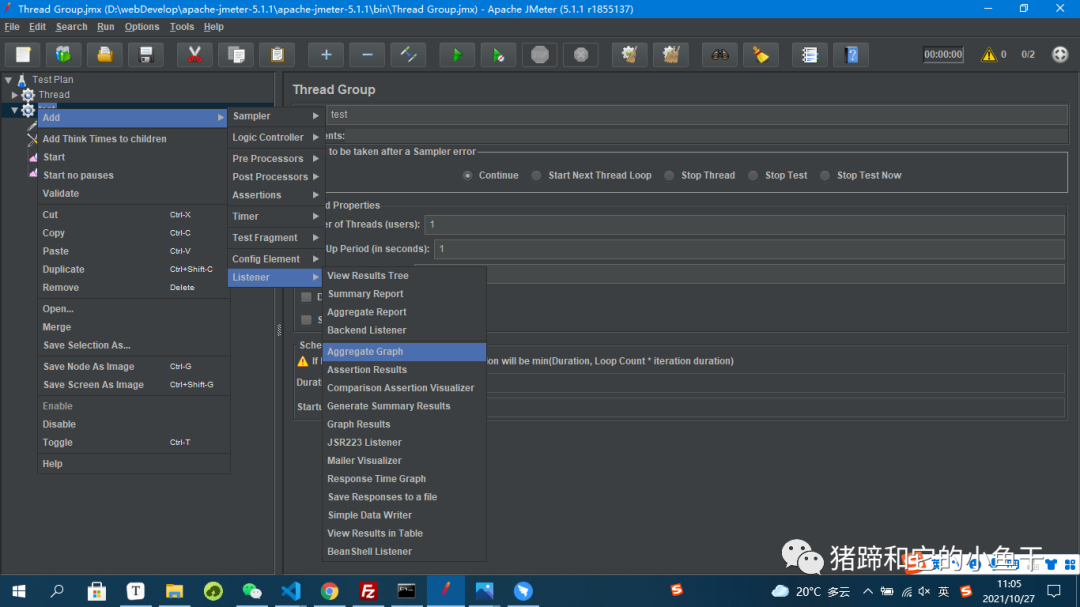Click the Help question mark icon
This screenshot has width=1080, height=607.
pyautogui.click(x=851, y=54)
